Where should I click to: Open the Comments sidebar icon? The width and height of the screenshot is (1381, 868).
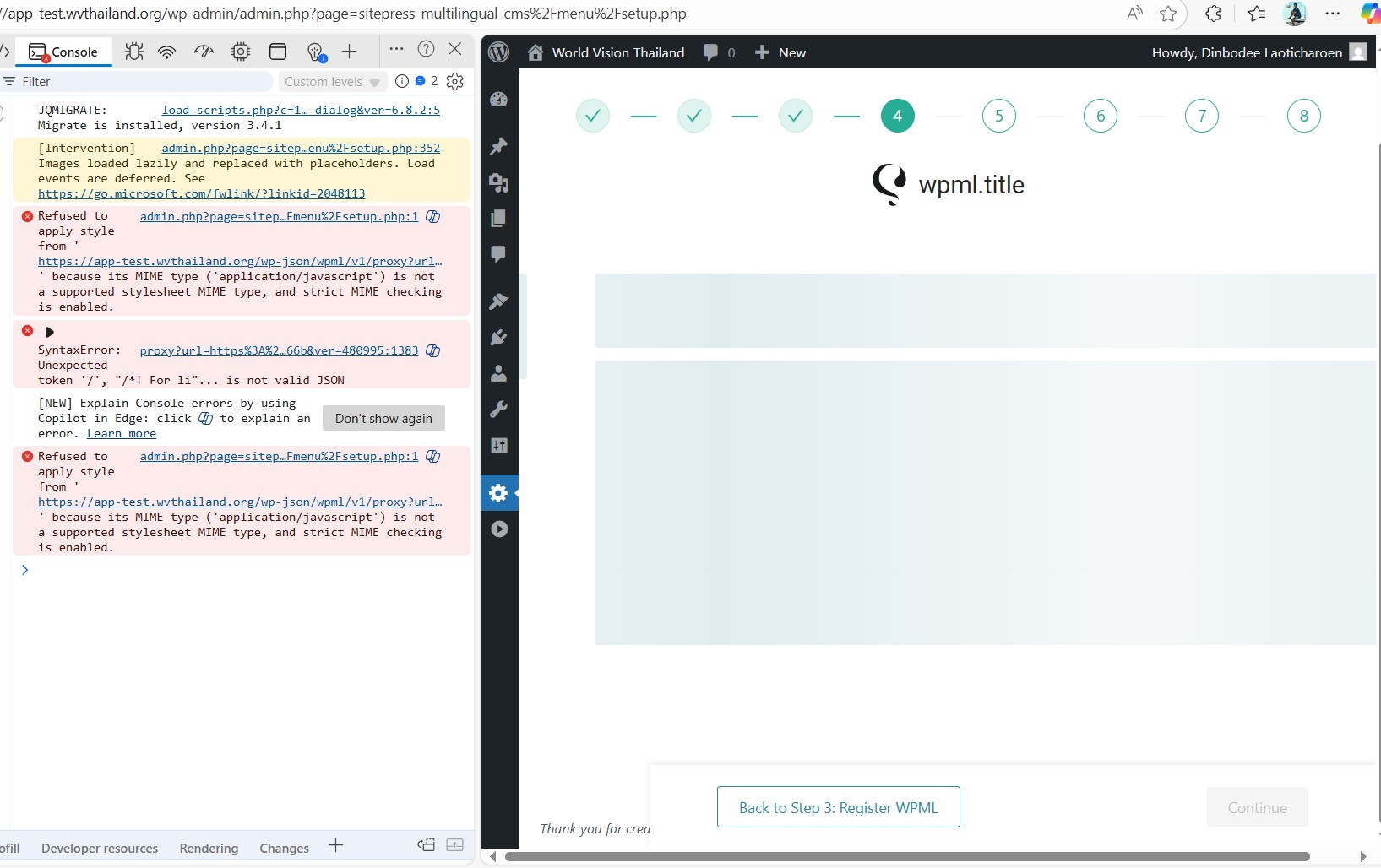point(499,254)
